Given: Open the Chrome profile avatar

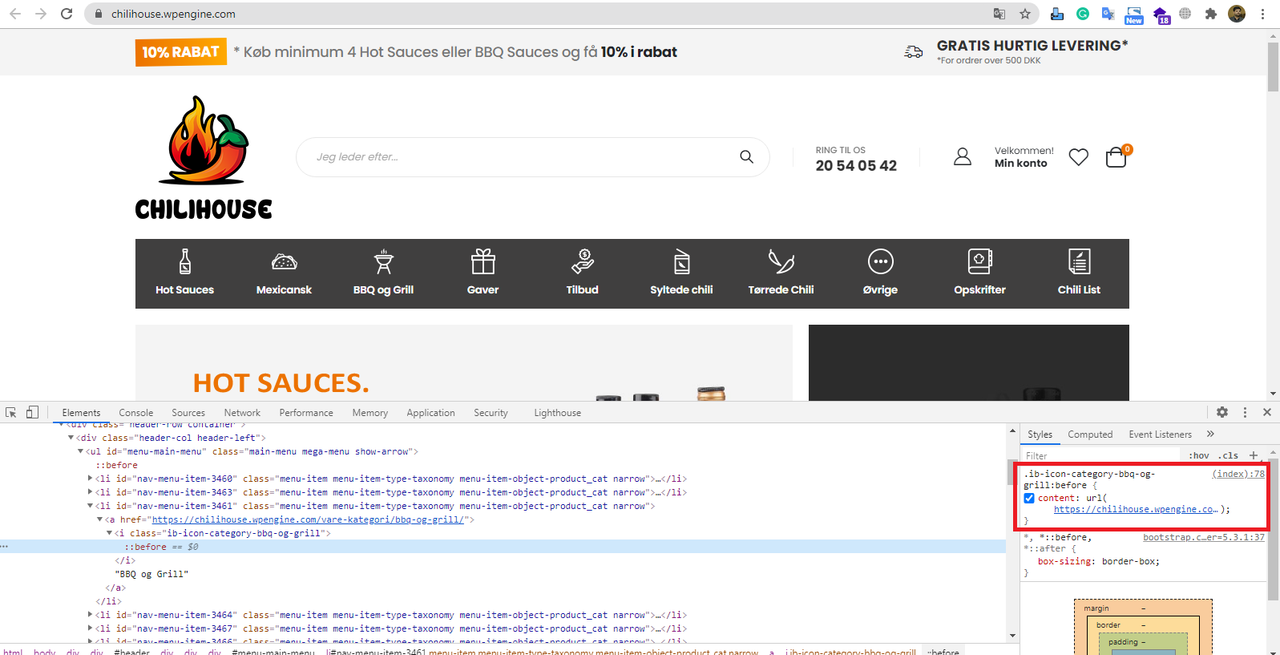Looking at the screenshot, I should 1237,14.
